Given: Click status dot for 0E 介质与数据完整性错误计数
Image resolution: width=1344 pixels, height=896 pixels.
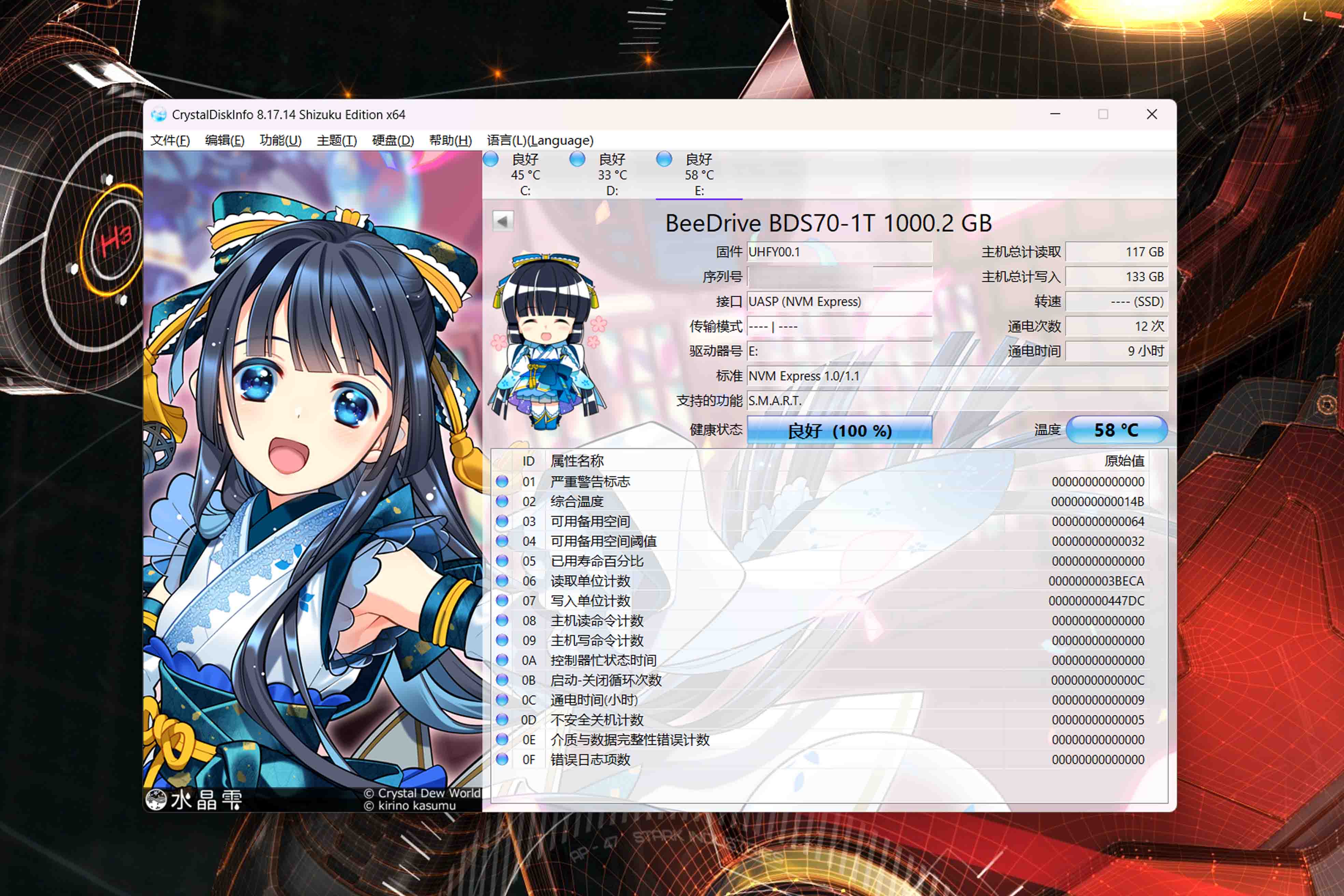Looking at the screenshot, I should [502, 739].
